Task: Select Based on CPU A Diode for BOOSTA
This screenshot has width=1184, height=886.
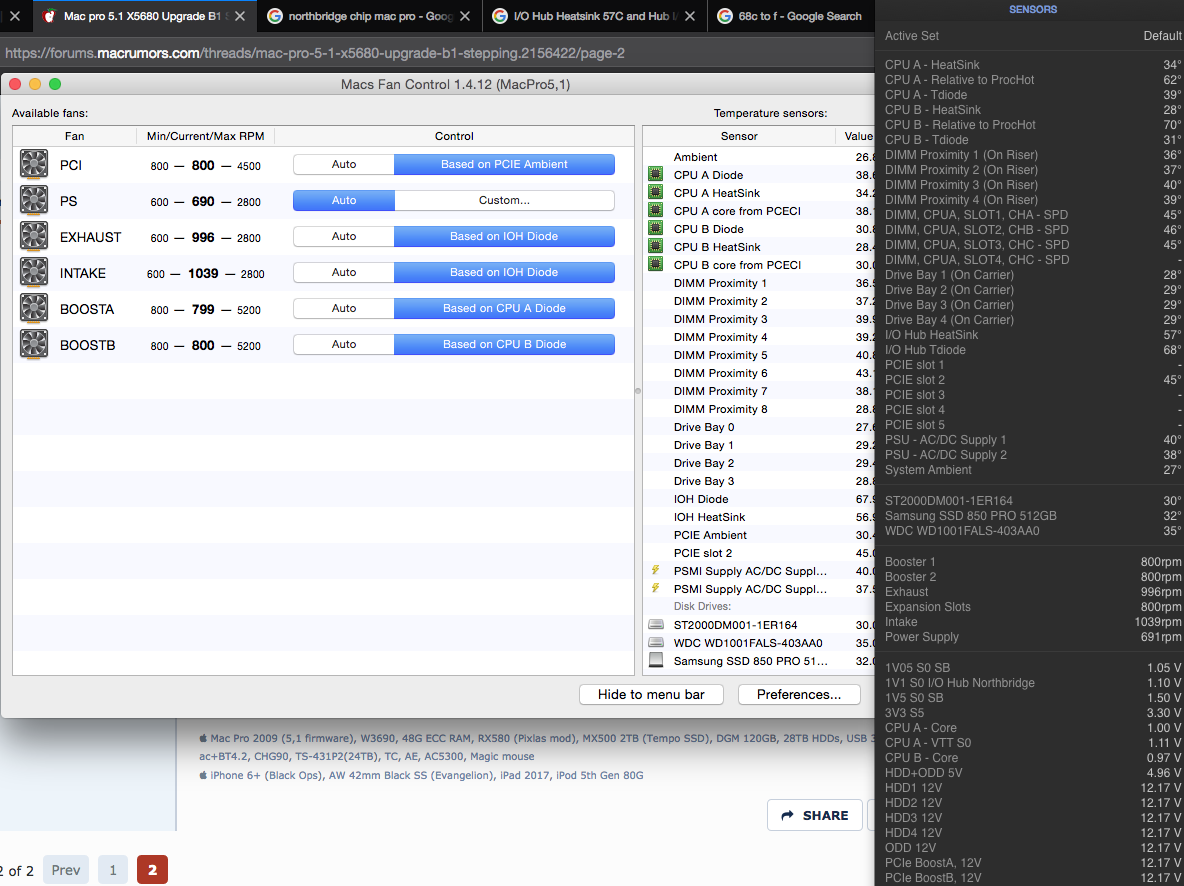Action: tap(504, 308)
